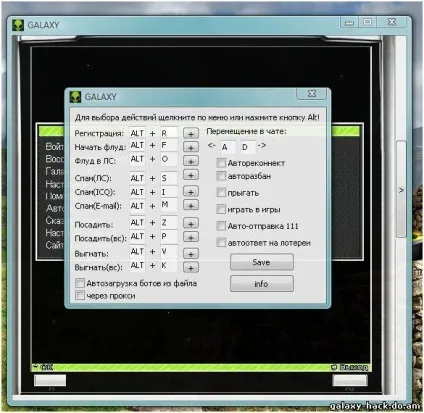Check the Автозагрузка ботов из файла option
Screen dimensions: 424x413
coord(80,283)
